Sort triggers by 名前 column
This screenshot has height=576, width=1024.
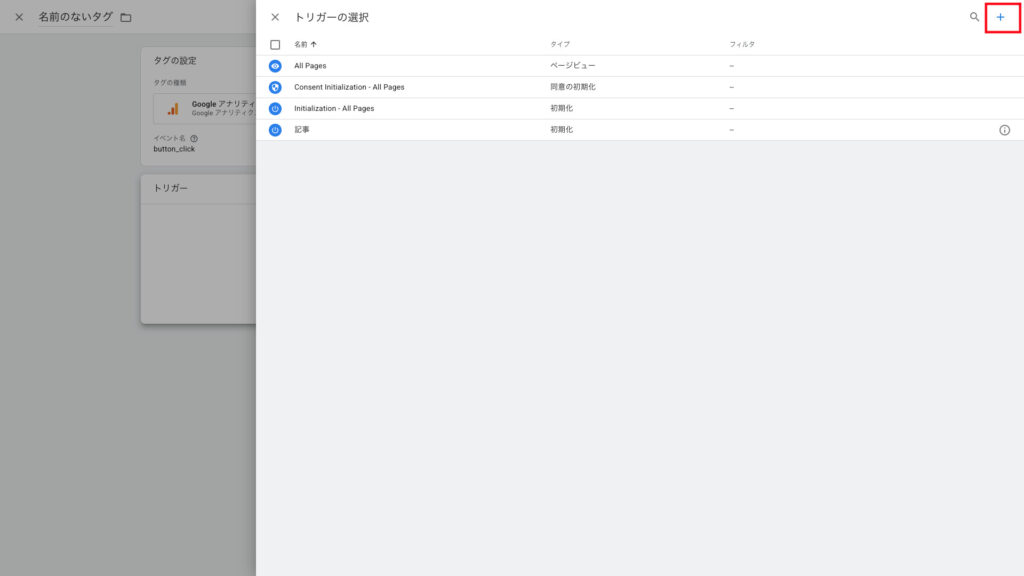coord(304,45)
